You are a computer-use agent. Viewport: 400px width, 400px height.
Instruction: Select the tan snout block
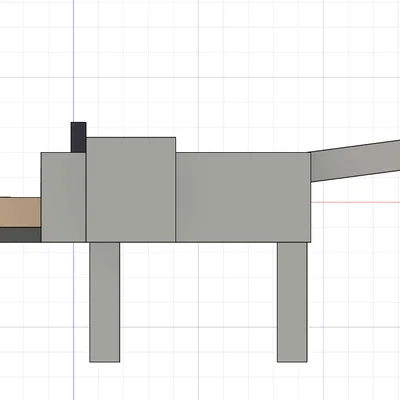(x=20, y=213)
